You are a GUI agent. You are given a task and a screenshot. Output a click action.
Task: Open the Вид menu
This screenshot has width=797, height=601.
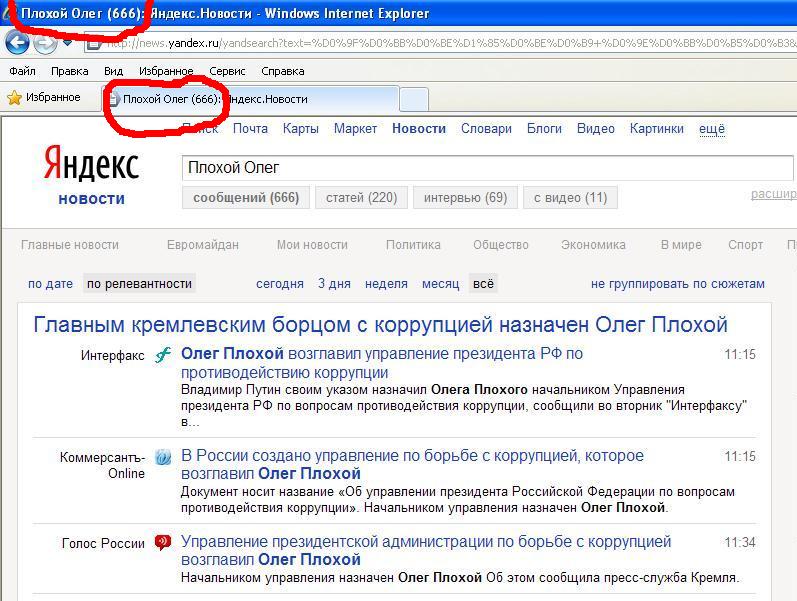point(113,71)
